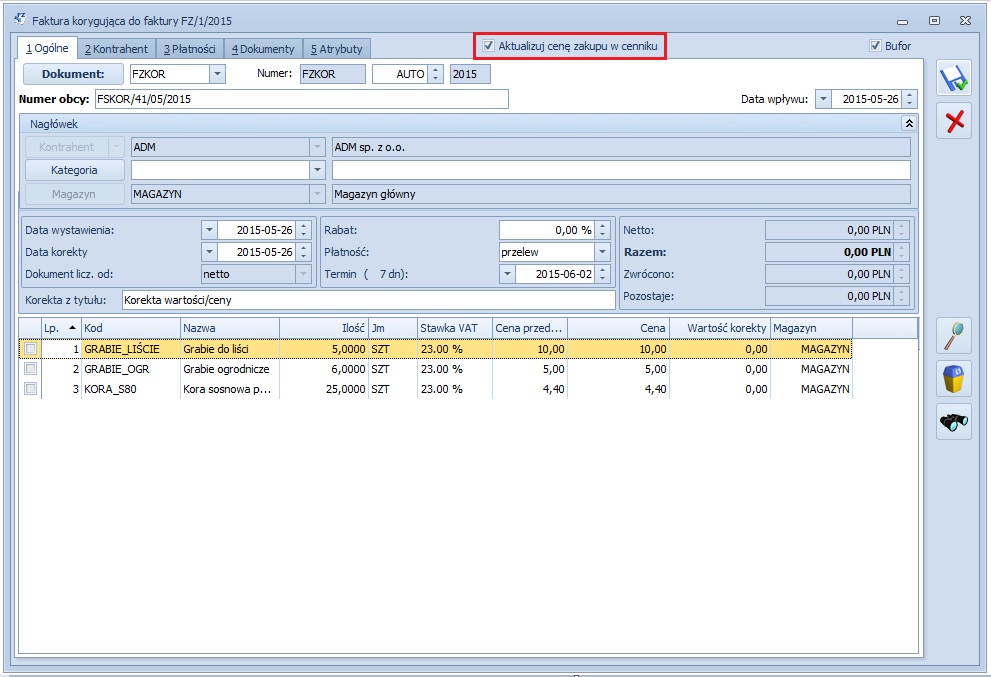
Task: Open Data korekty calendar dropdown
Action: [x=209, y=252]
